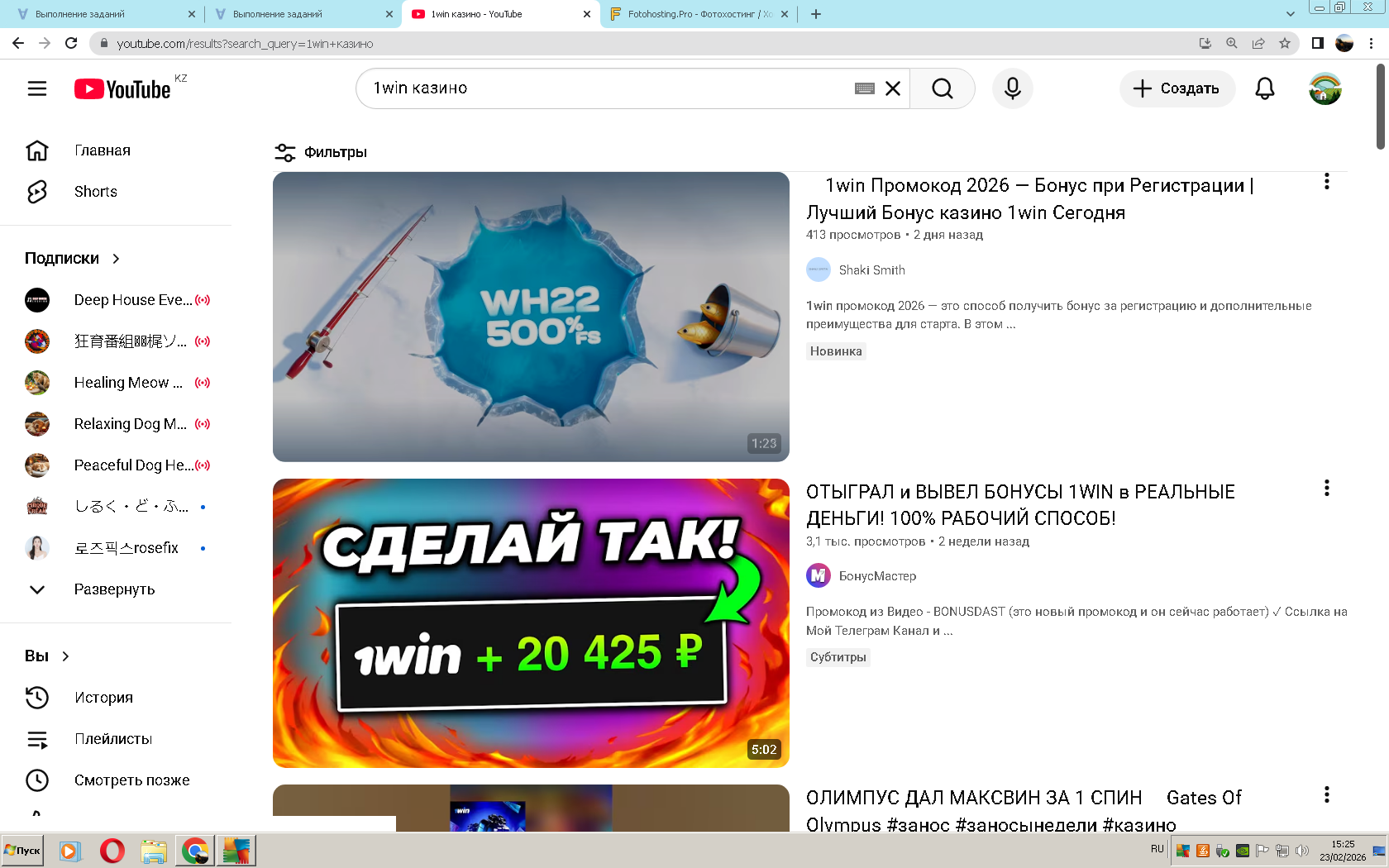Click the install app icon in address bar

1205,44
